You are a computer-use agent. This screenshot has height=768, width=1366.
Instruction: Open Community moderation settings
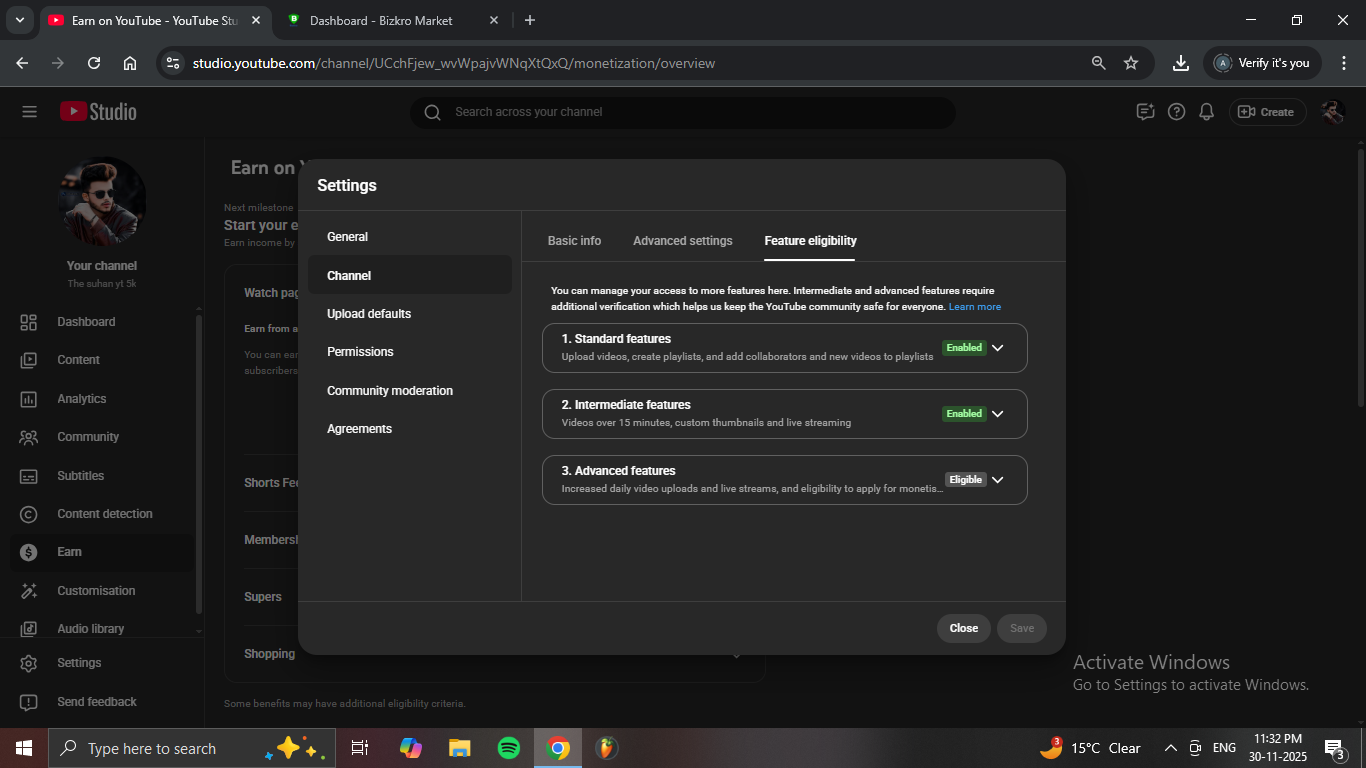[x=390, y=391]
